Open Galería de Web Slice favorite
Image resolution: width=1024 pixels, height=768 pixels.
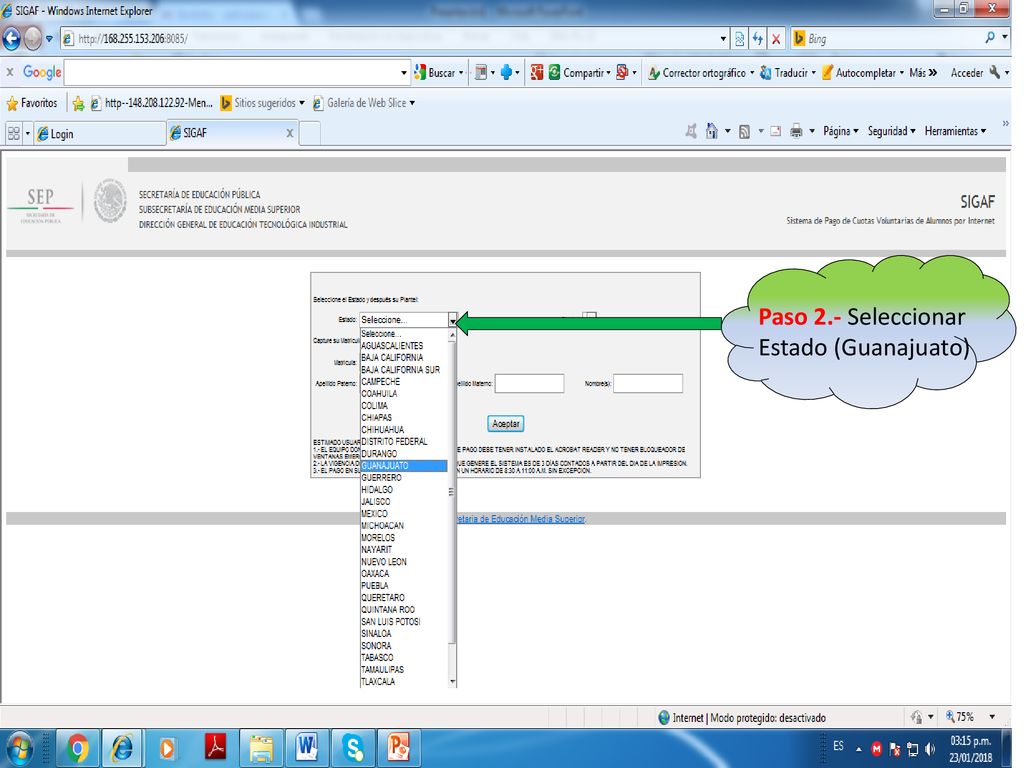coord(364,103)
